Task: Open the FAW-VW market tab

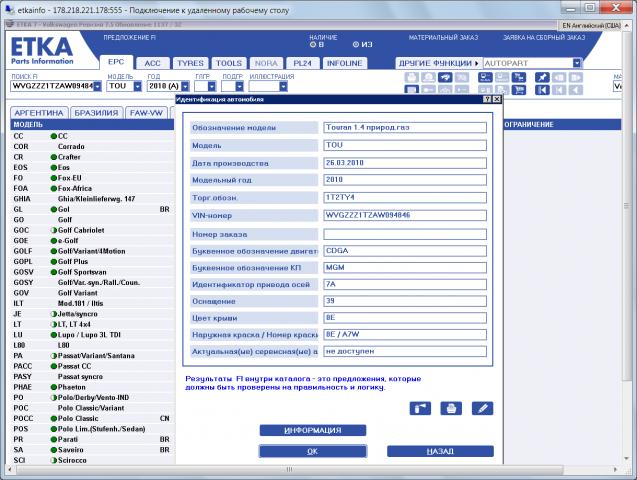Action: point(146,112)
